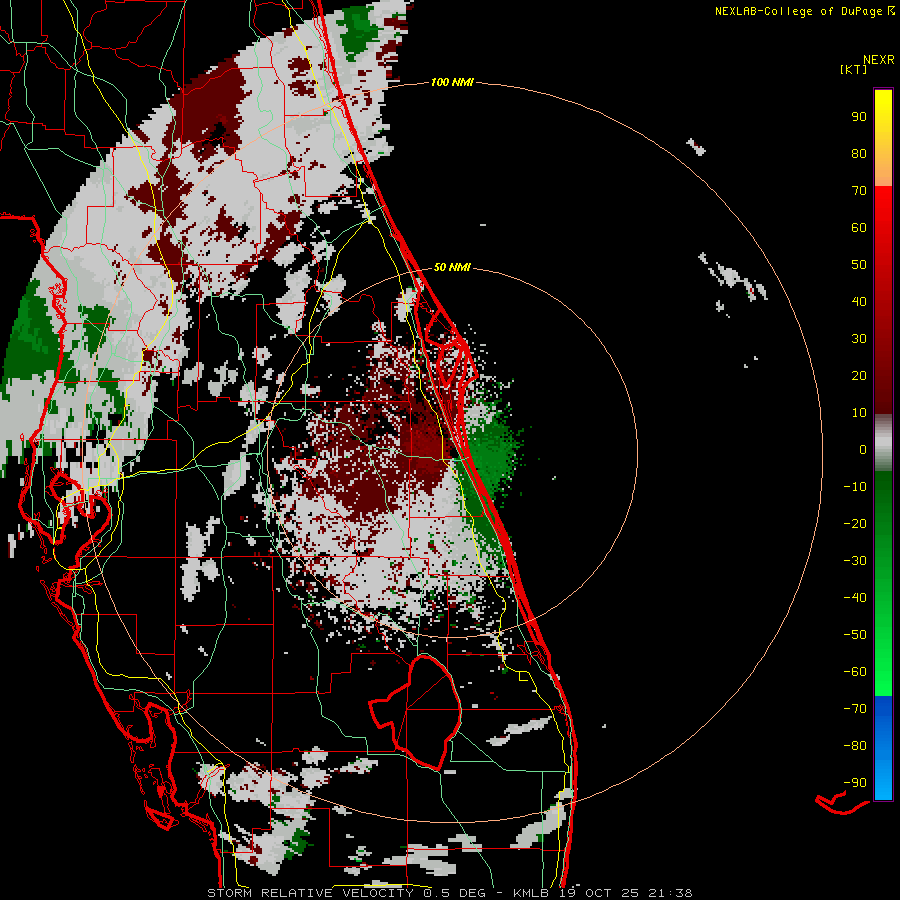Click the 90 value on the velocity scale
900x900 pixels.
859,117
